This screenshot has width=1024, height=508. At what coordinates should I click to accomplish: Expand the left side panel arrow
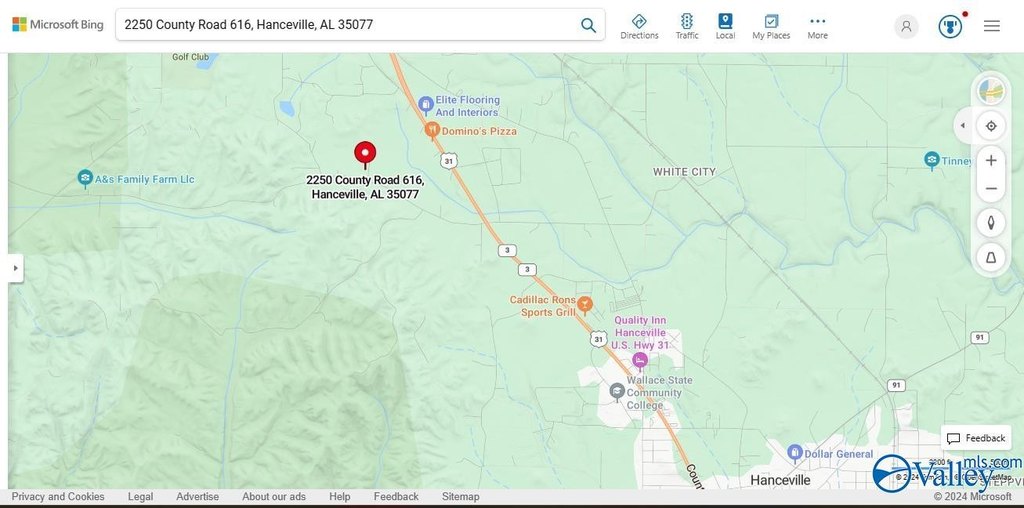pos(15,268)
